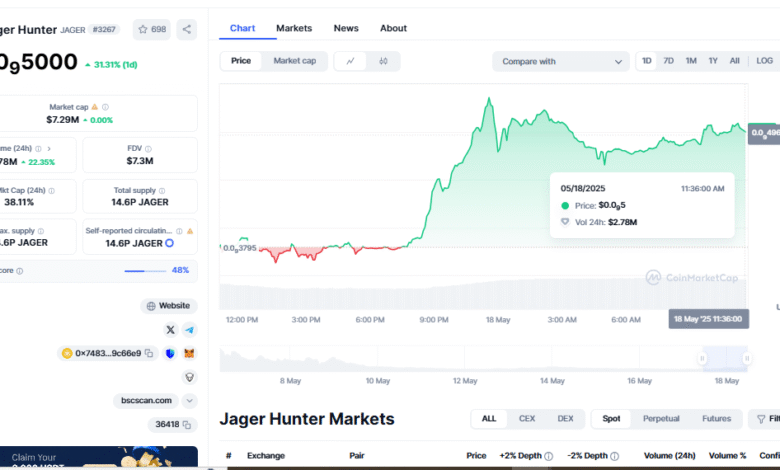Click the warning triangle beside Self-reported circulating
Viewport: 780px width, 470px height.
[x=190, y=231]
